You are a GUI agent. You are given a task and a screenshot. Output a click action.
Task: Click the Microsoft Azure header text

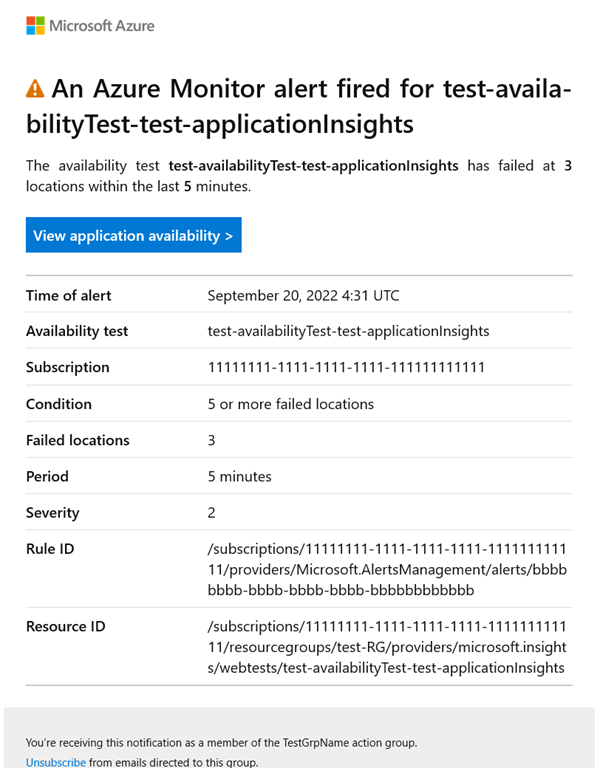click(x=102, y=25)
